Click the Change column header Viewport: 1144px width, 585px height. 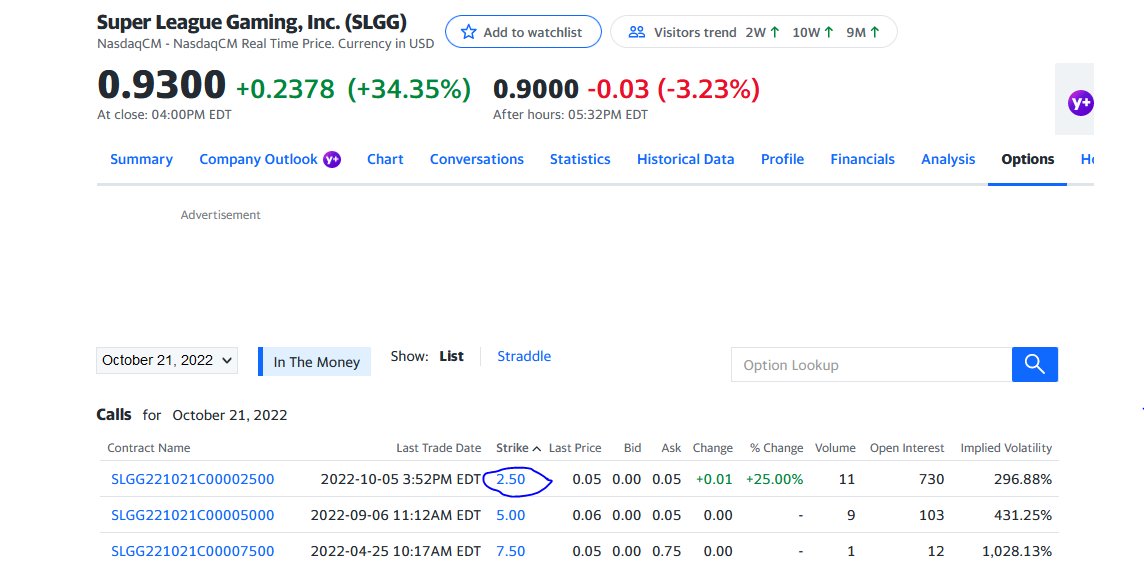[713, 448]
